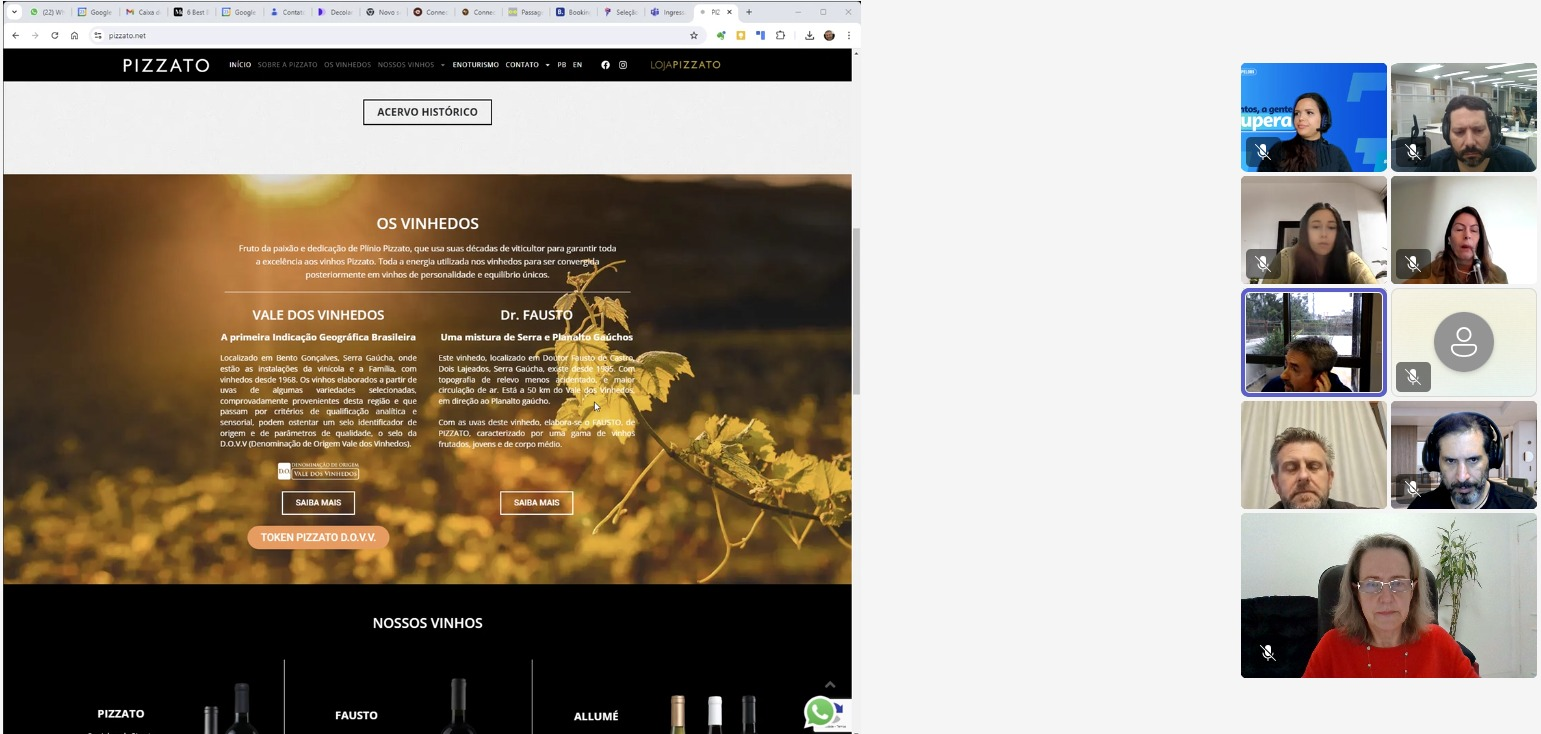Switch to the Booking tab

point(575,12)
